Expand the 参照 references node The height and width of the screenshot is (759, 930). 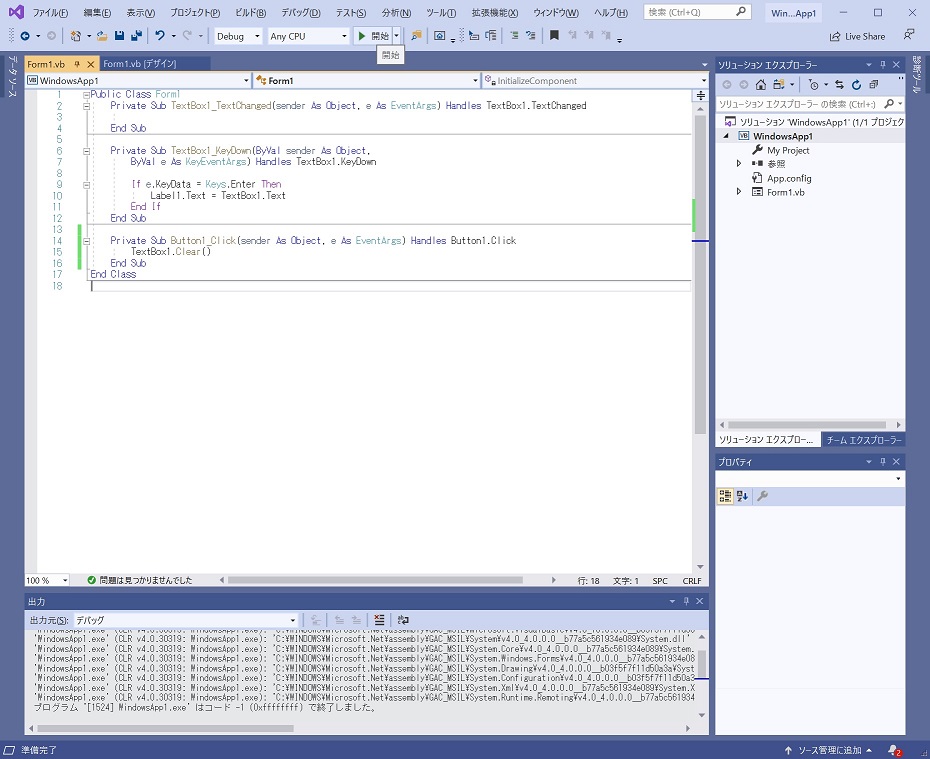tap(739, 164)
